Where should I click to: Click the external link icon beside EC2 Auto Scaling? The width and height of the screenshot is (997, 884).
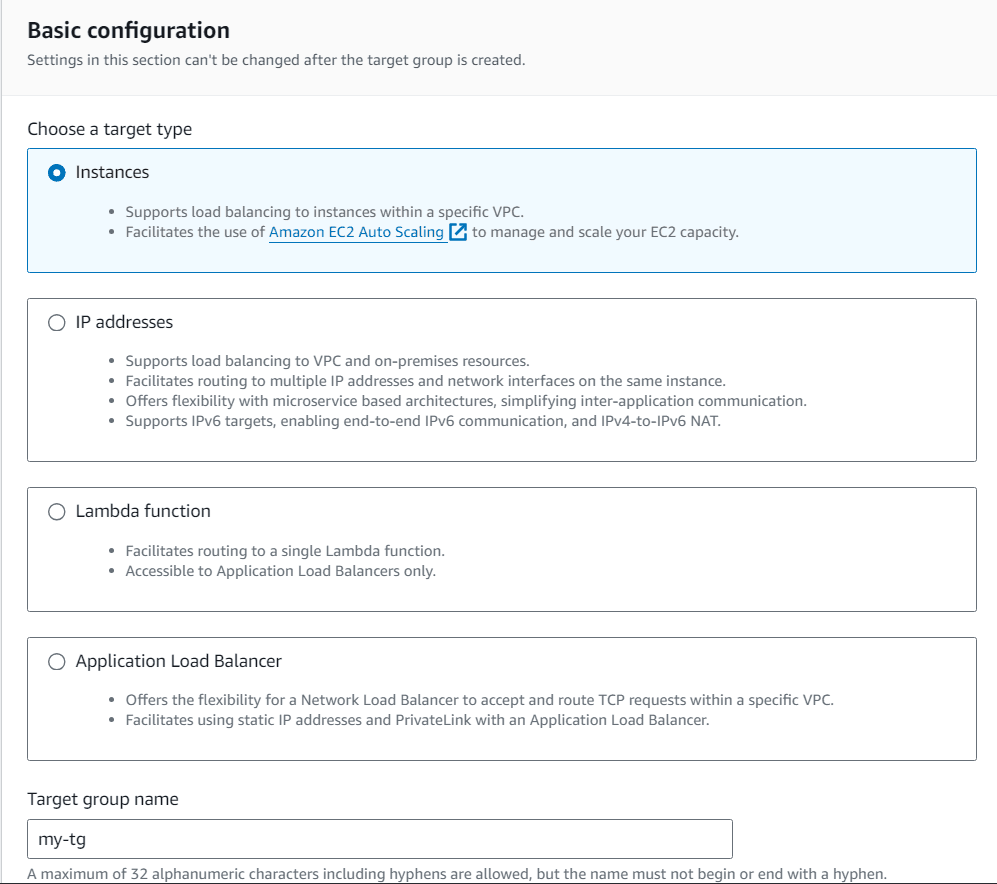point(458,233)
